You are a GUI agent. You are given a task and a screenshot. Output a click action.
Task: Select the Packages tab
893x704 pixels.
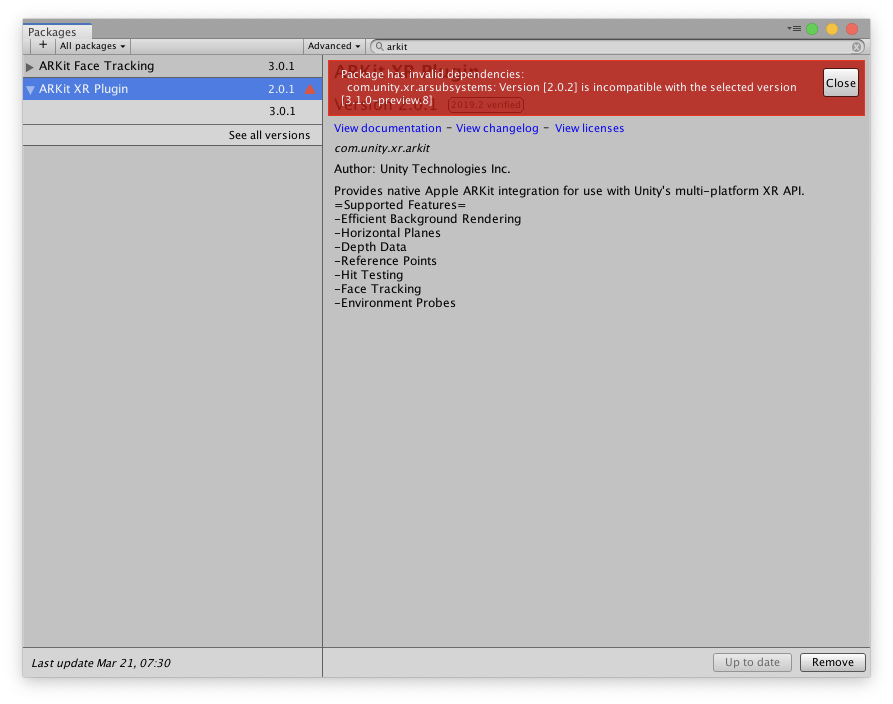point(56,32)
